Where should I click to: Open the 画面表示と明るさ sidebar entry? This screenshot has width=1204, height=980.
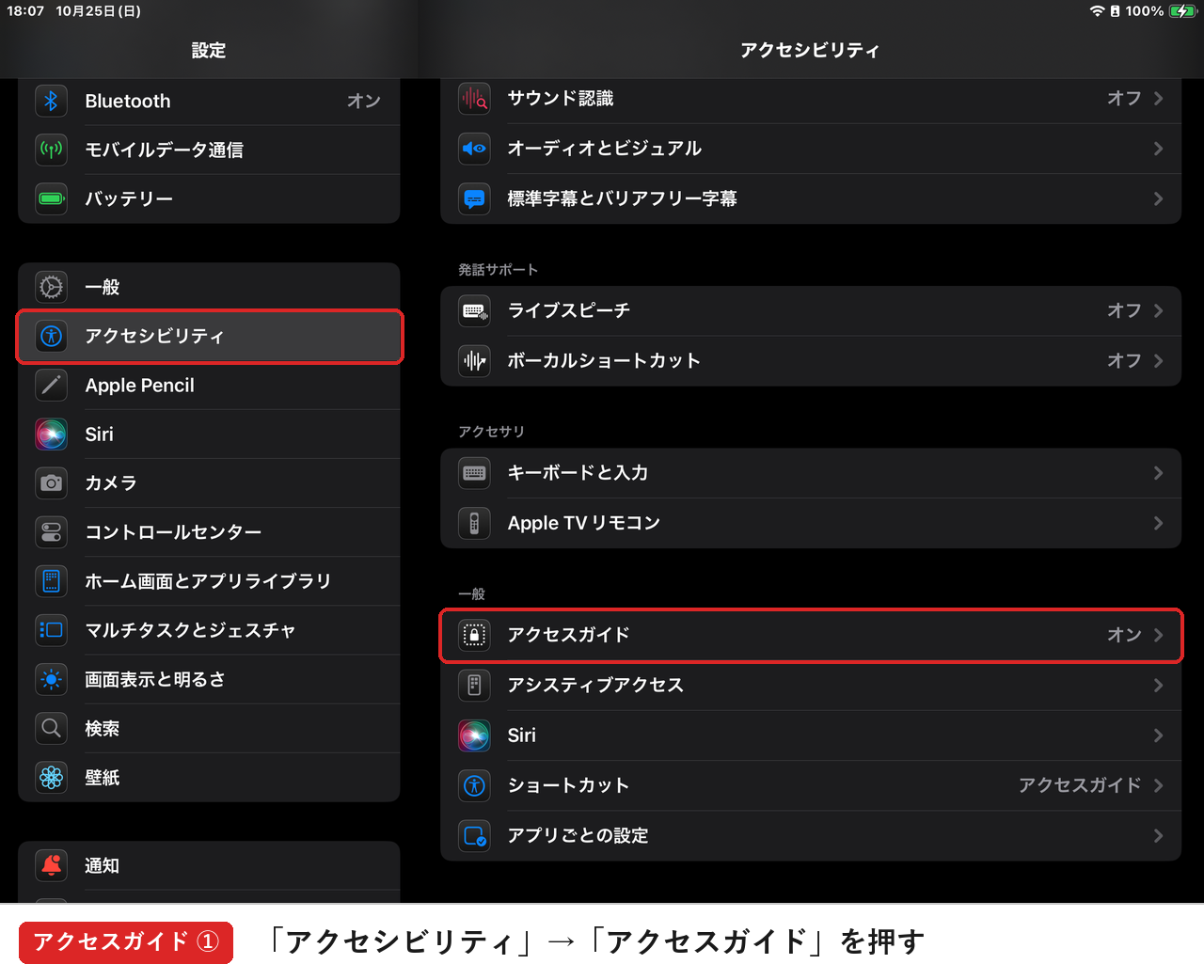pyautogui.click(x=209, y=679)
